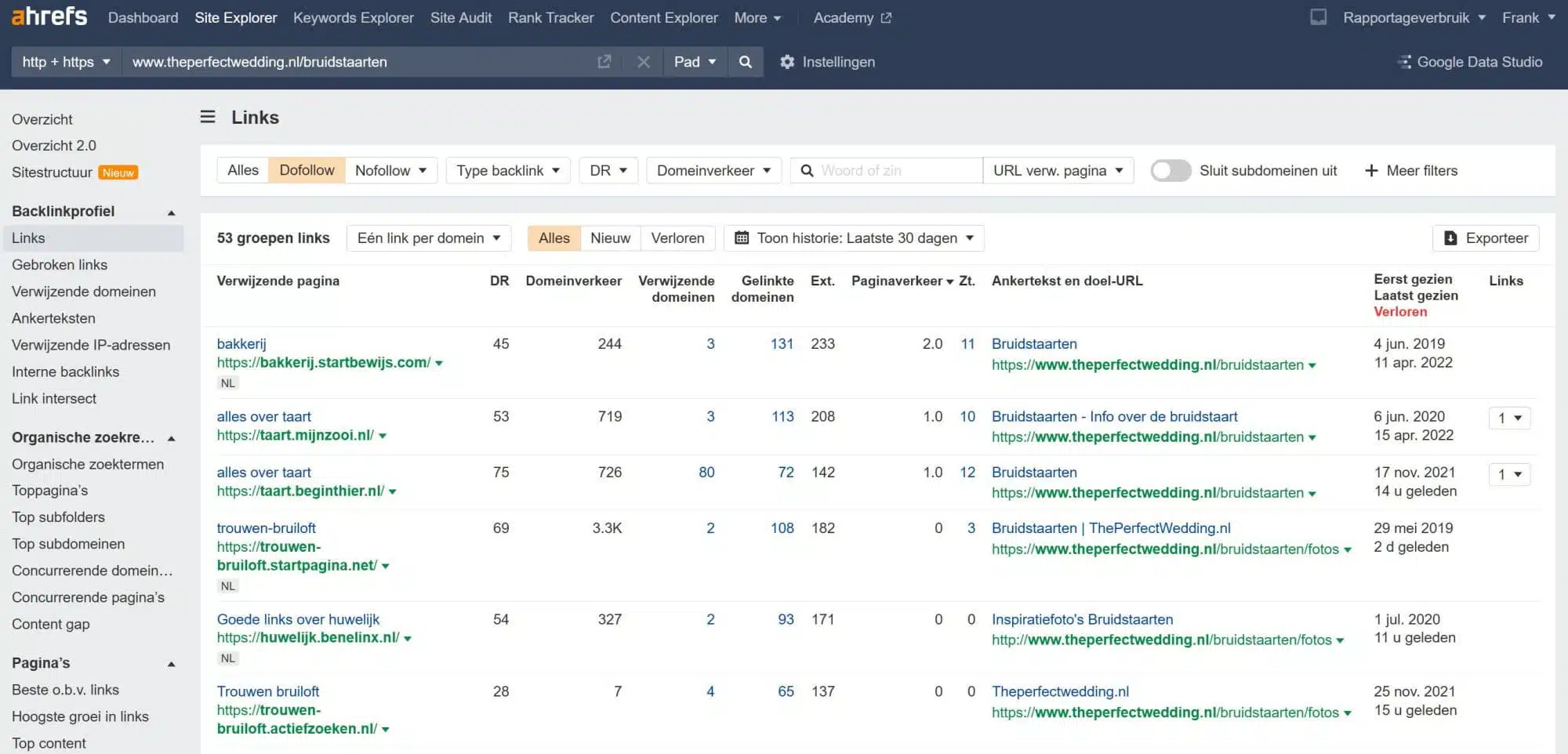This screenshot has height=754, width=1568.
Task: Open the Links hamburger menu
Action: coord(207,117)
